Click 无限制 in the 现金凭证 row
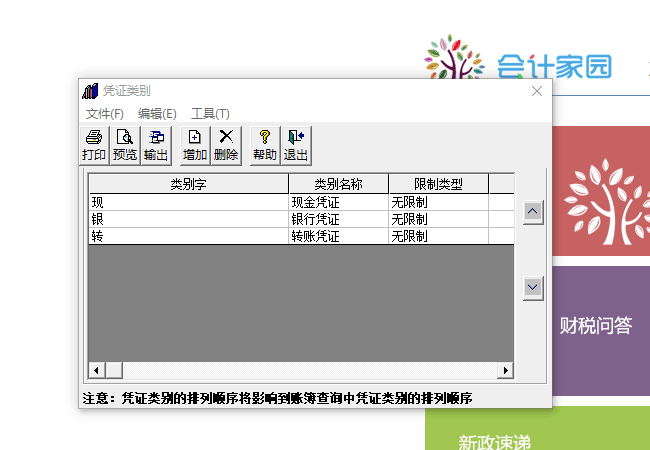The height and width of the screenshot is (450, 650). [439, 202]
